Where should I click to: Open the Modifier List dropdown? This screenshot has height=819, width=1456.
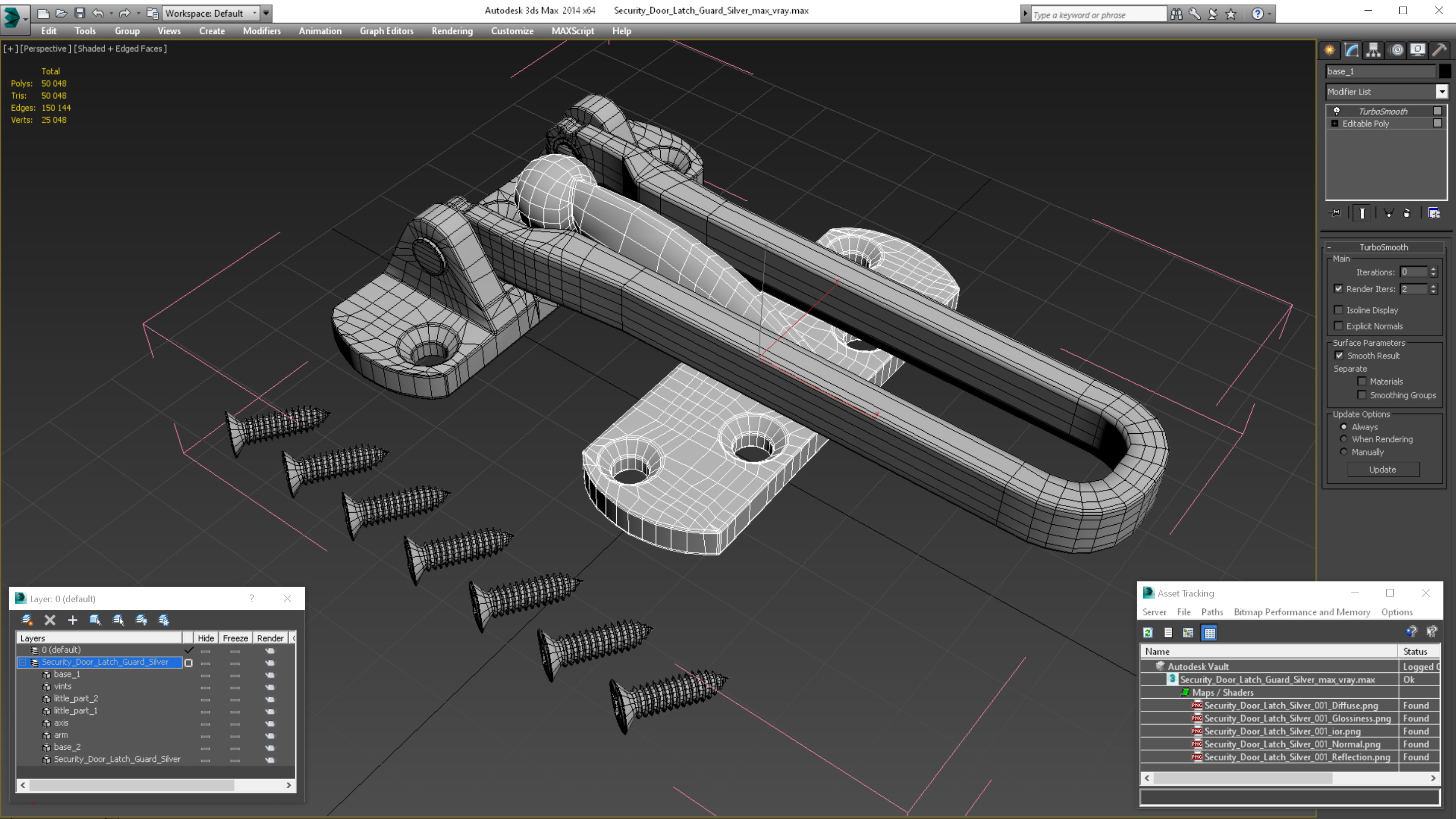(x=1442, y=92)
